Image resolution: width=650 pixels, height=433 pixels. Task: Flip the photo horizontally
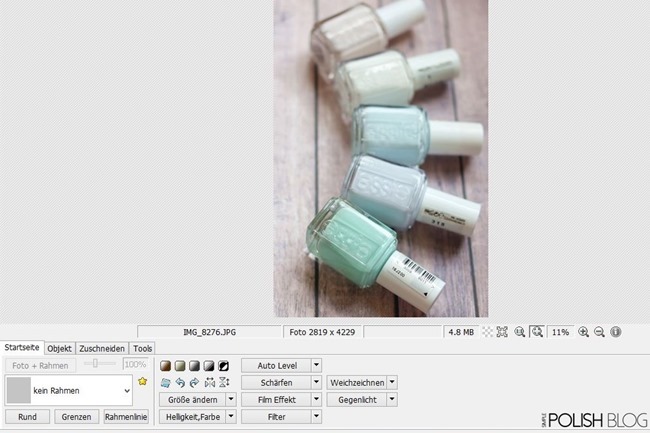coord(210,382)
